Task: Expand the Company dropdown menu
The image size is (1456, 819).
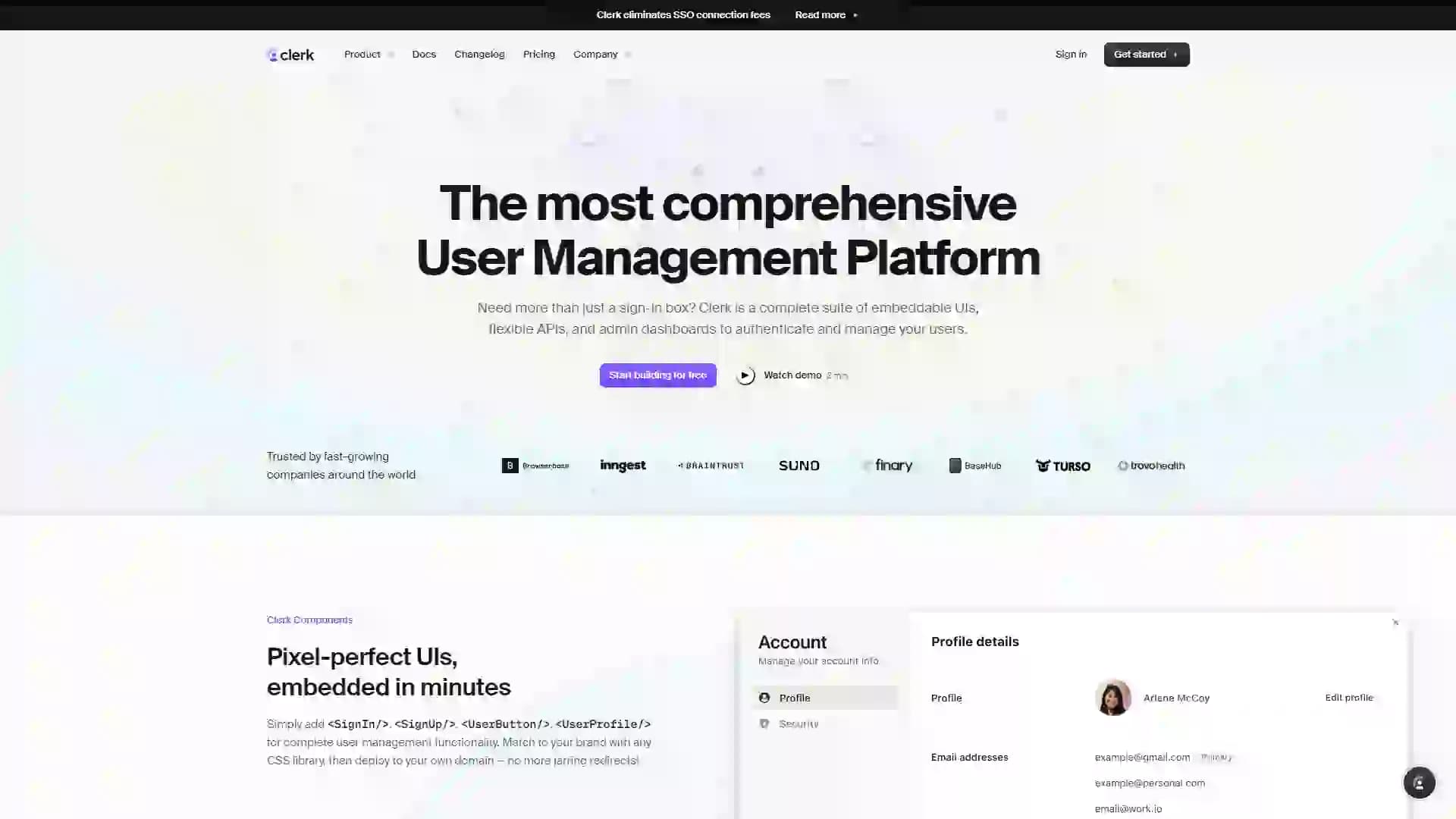Action: pos(601,54)
